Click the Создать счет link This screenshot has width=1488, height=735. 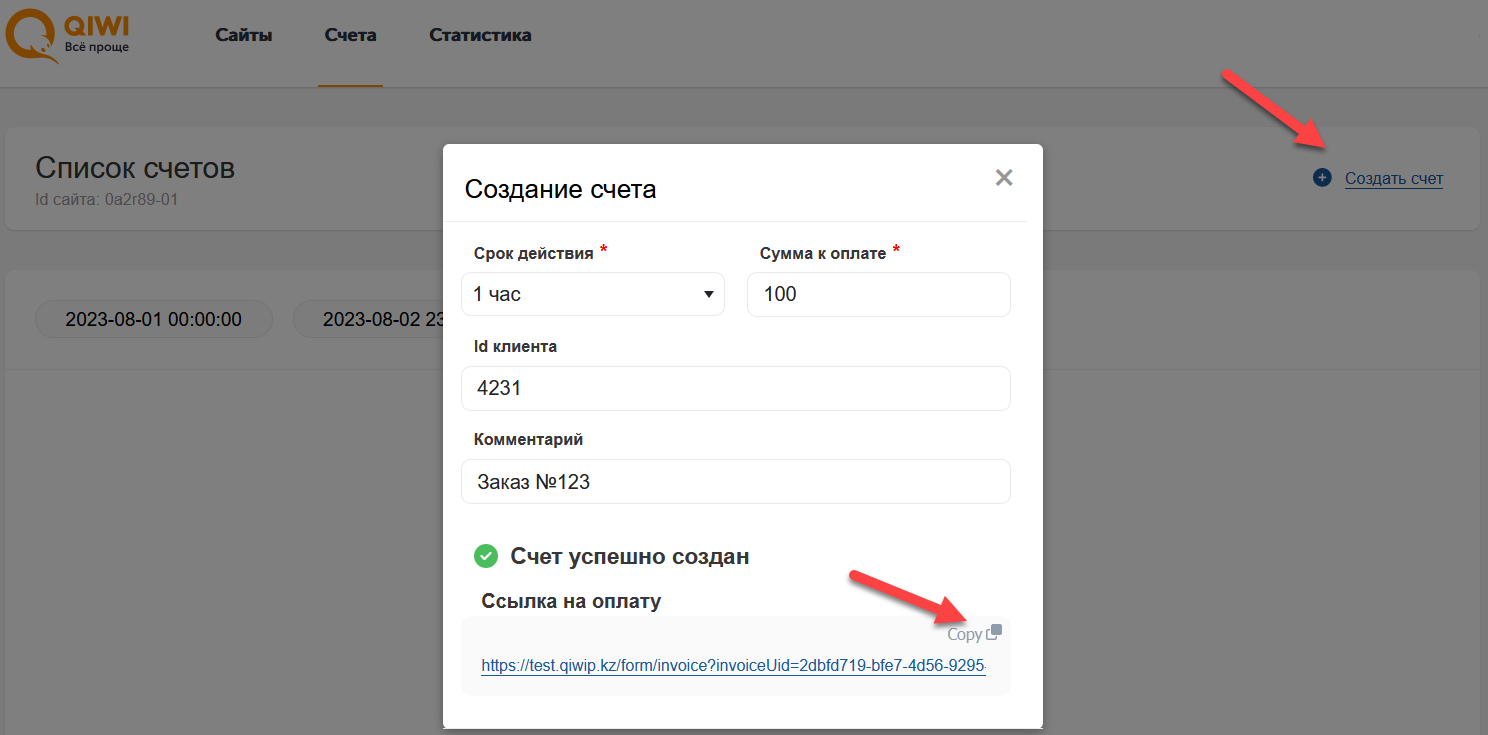point(1394,179)
